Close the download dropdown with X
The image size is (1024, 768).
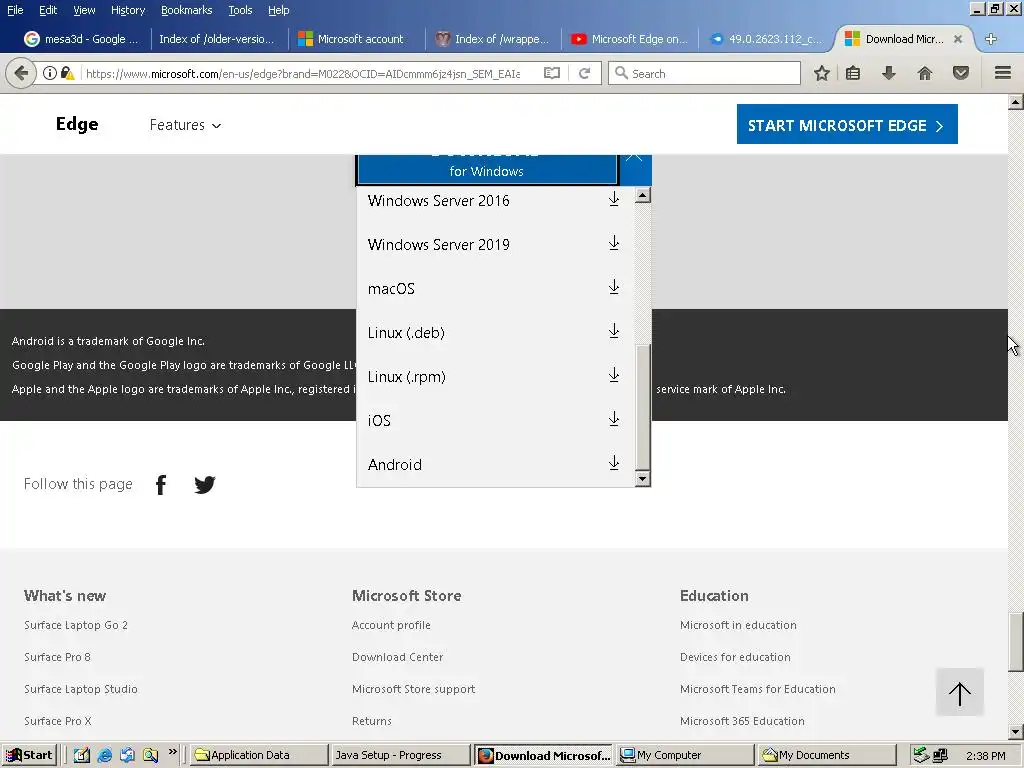click(634, 159)
